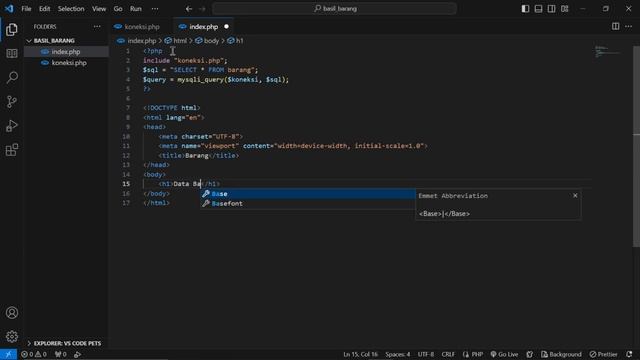This screenshot has width=640, height=360.
Task: Open the Run and Debug view
Action: [12, 125]
